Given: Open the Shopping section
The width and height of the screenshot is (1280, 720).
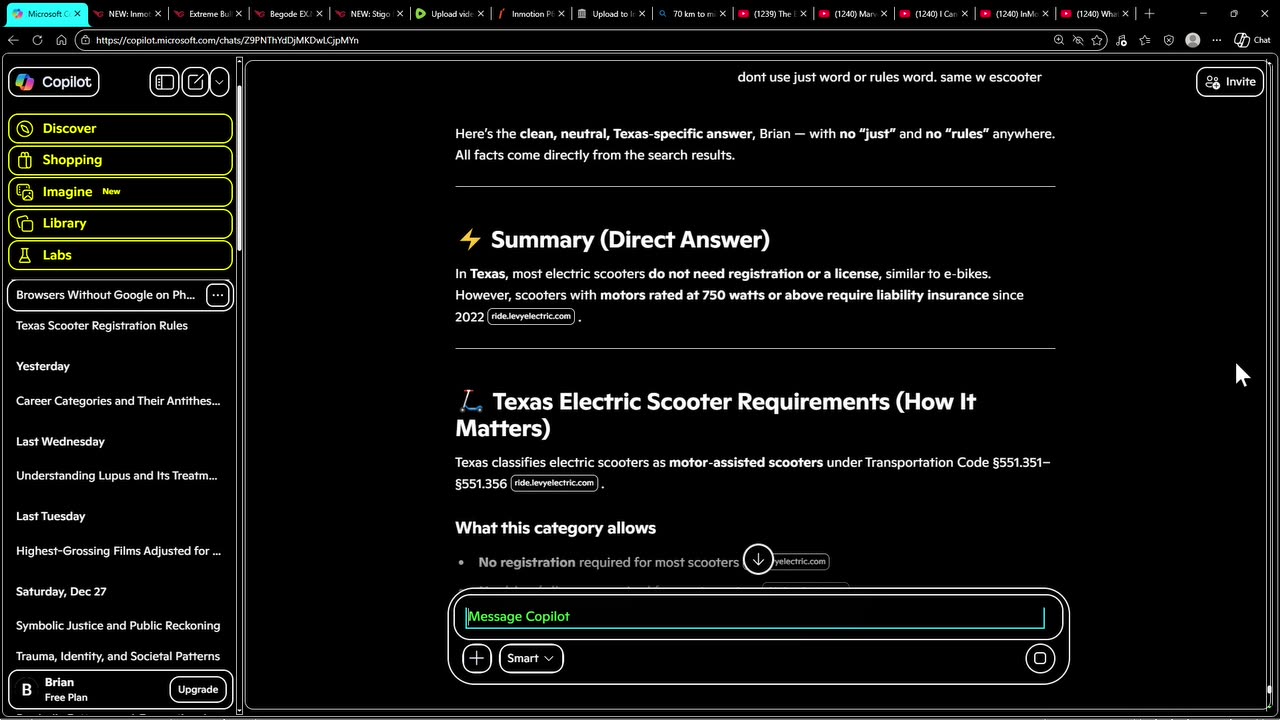Looking at the screenshot, I should coord(120,160).
